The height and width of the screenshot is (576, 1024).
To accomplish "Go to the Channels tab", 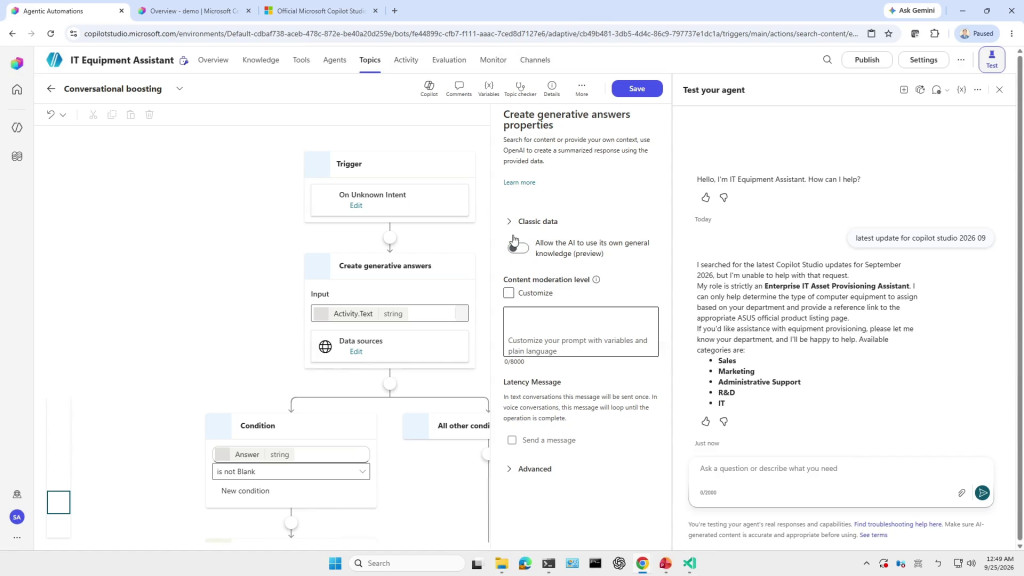I will 535,59.
